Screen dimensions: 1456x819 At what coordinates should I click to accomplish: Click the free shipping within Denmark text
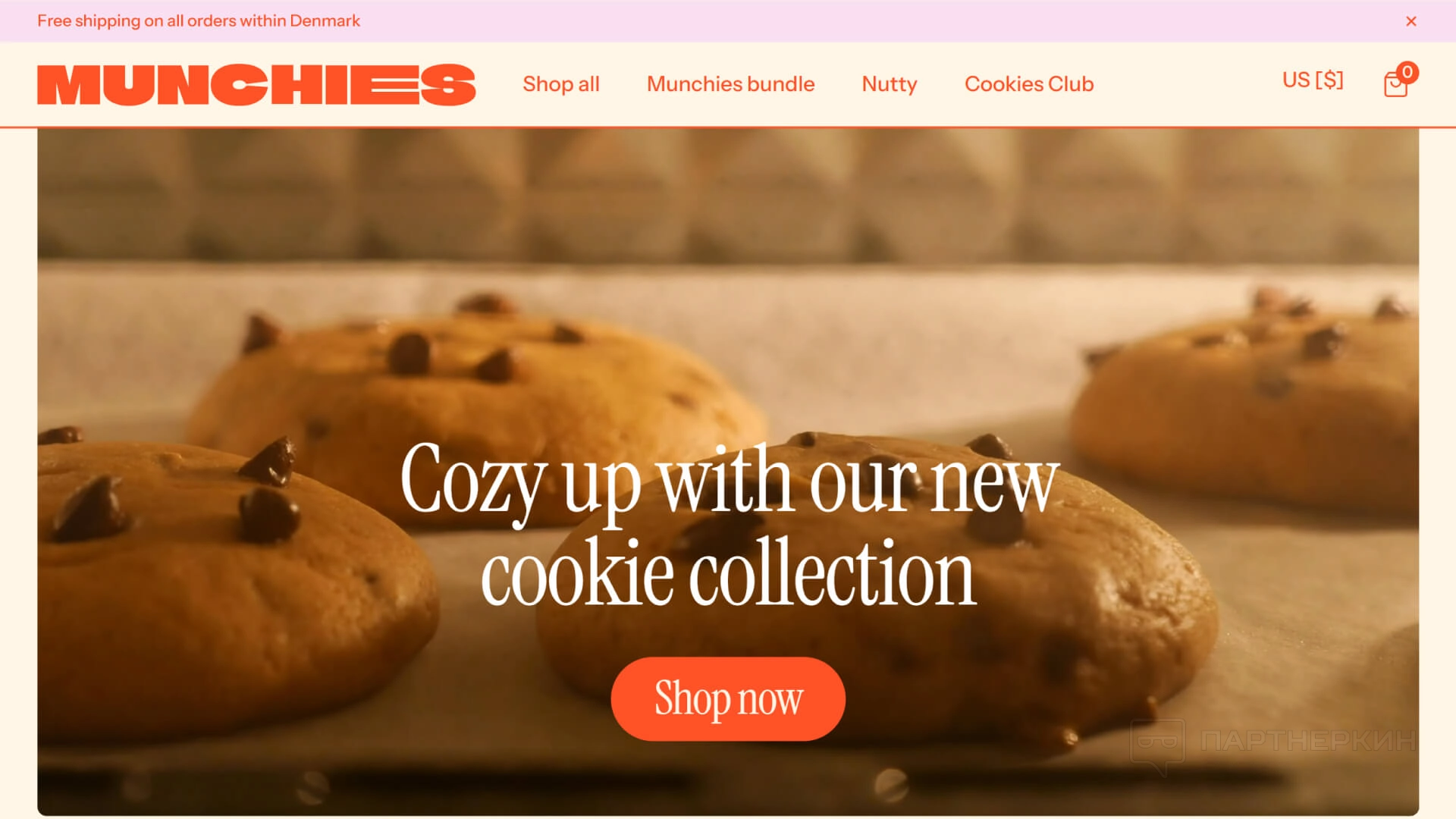tap(199, 21)
